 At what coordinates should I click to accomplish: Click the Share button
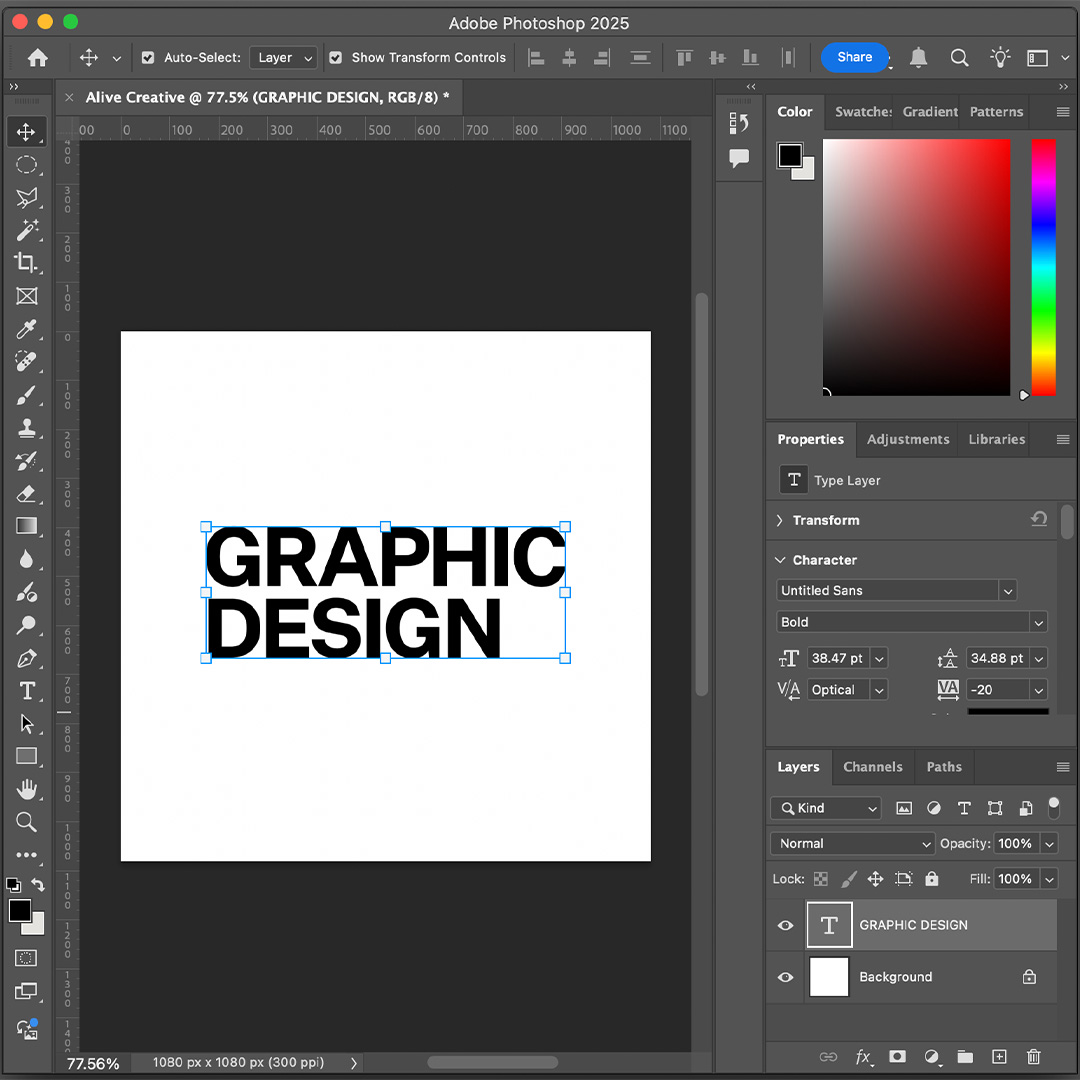(x=854, y=57)
